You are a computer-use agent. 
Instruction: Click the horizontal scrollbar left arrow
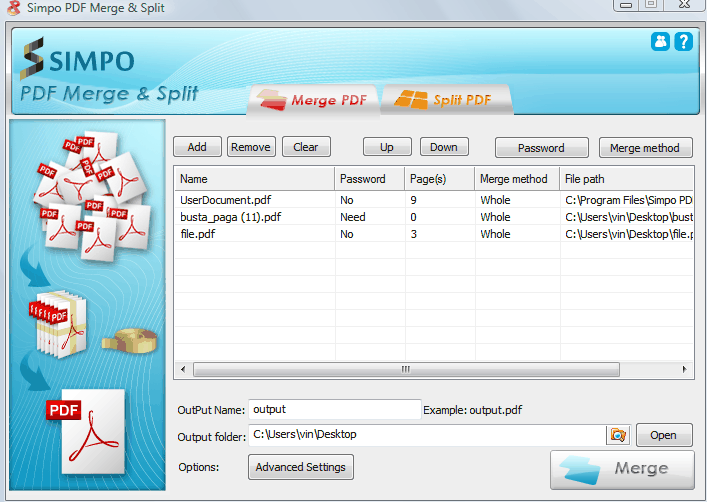pos(183,369)
